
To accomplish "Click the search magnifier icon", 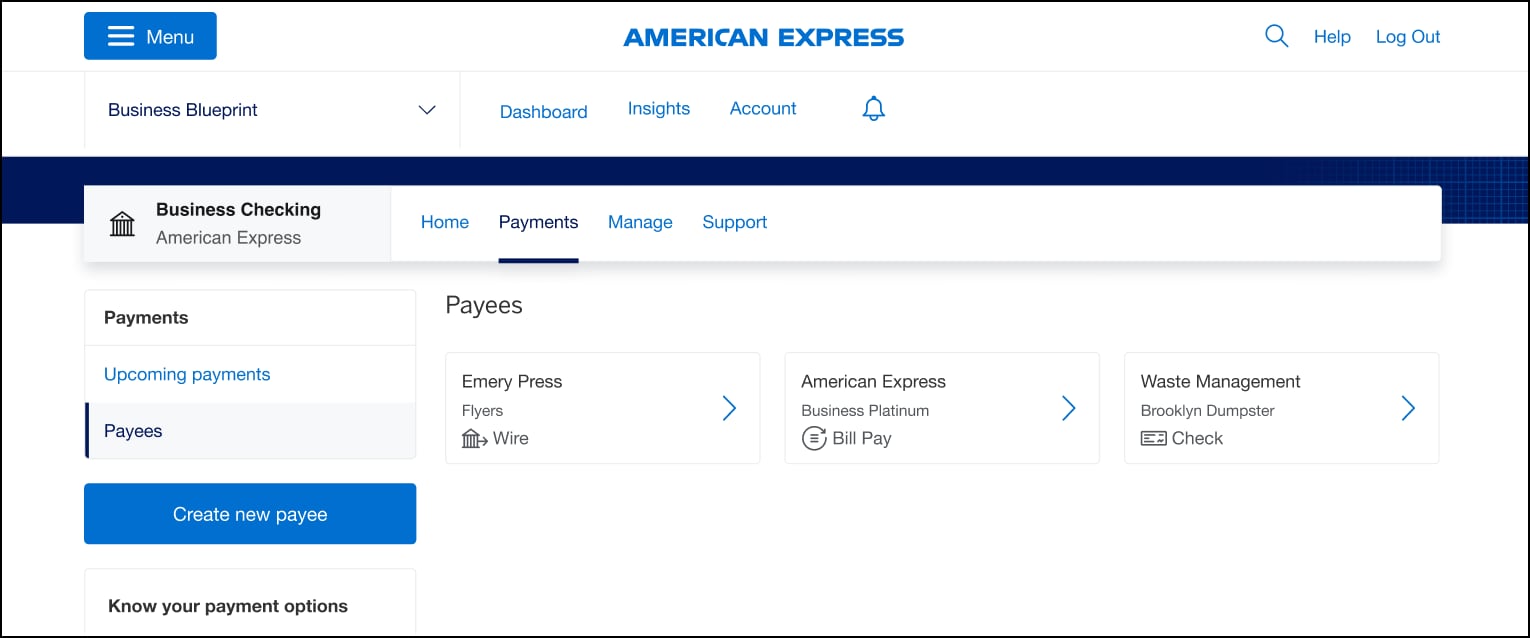I will click(x=1276, y=35).
